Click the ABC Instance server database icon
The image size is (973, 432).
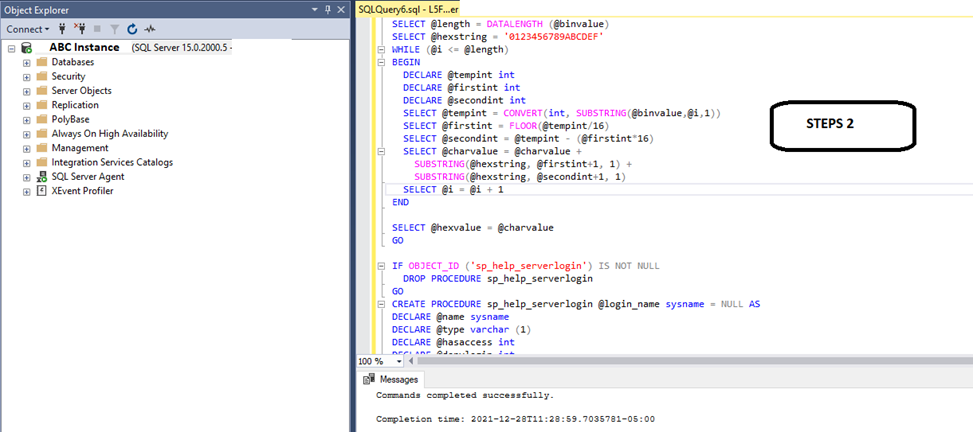pos(27,48)
